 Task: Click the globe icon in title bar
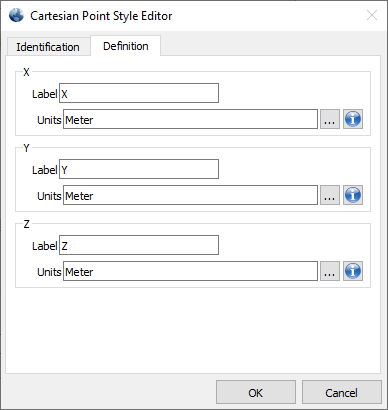tap(16, 15)
